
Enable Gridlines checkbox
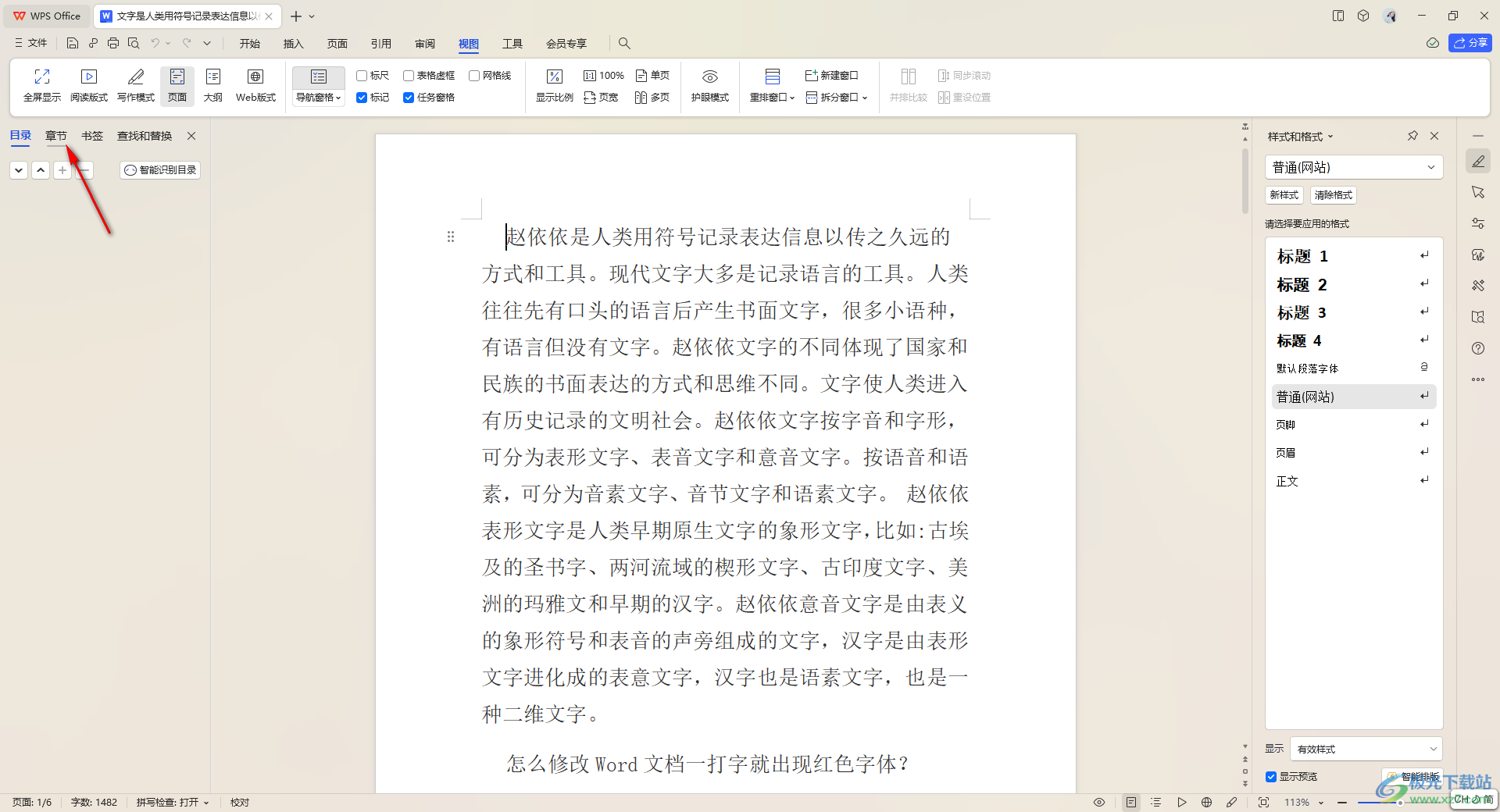pos(474,76)
